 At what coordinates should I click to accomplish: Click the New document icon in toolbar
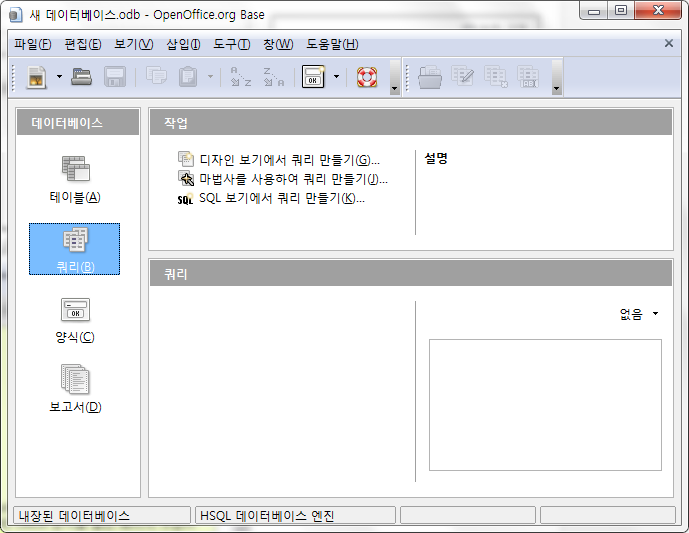click(x=36, y=77)
